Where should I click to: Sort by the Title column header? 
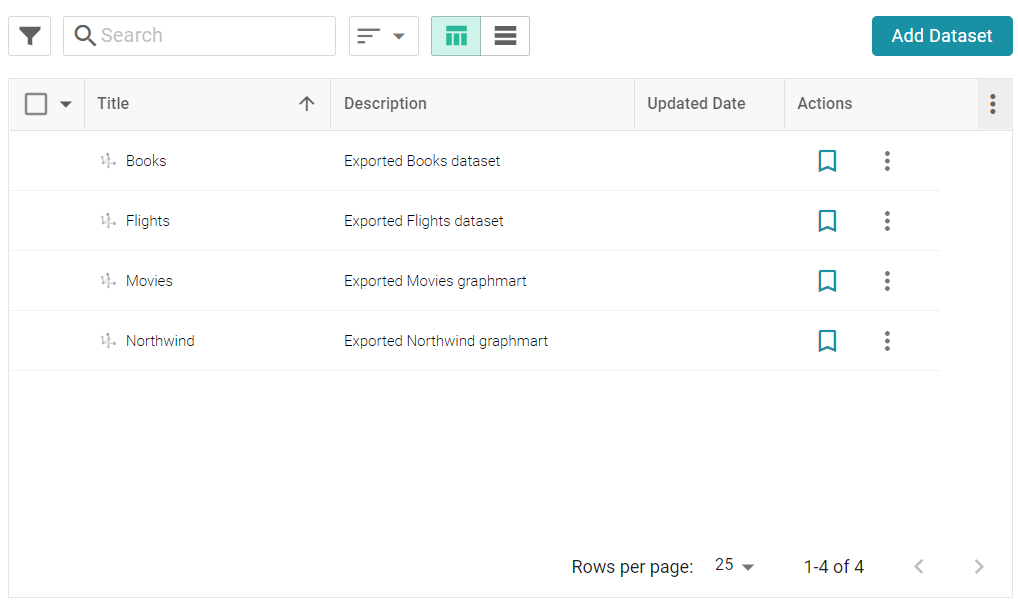pos(113,104)
